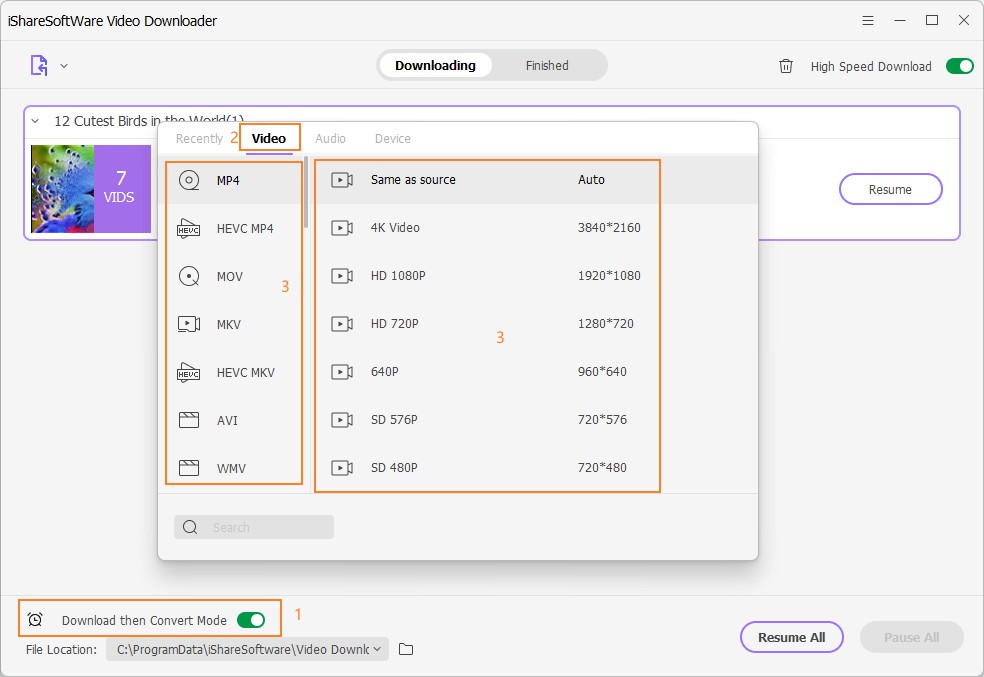Expand the dropdown arrow beside paste URL
Screen dimensions: 984x677
pos(64,66)
